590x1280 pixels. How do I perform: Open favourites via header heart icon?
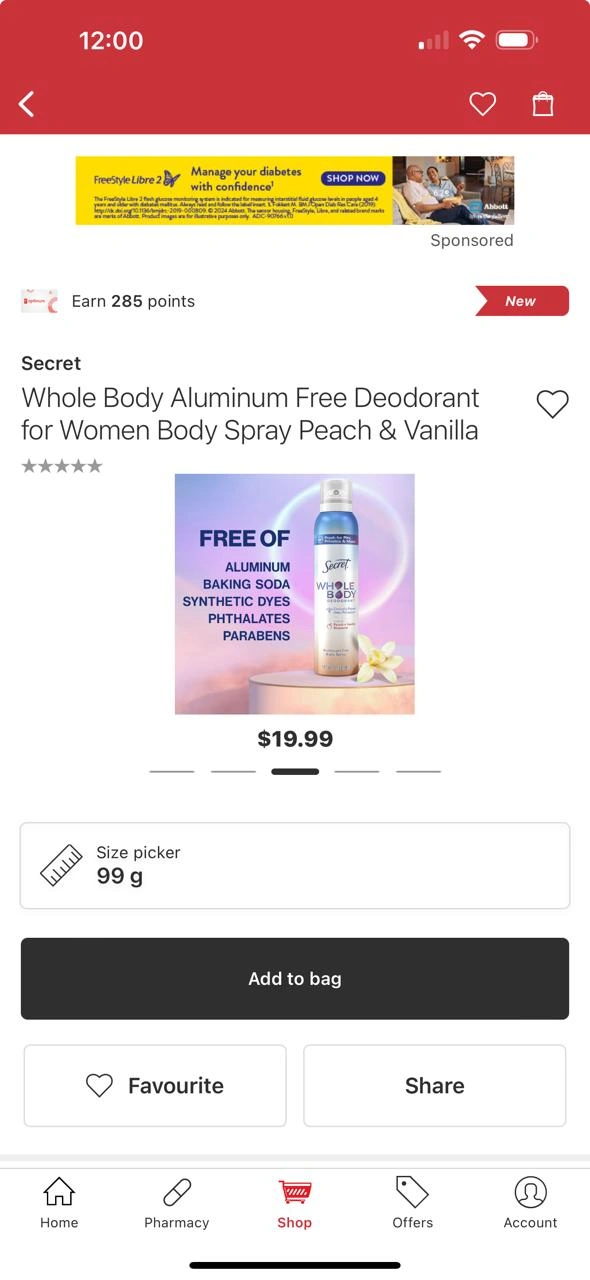tap(483, 103)
